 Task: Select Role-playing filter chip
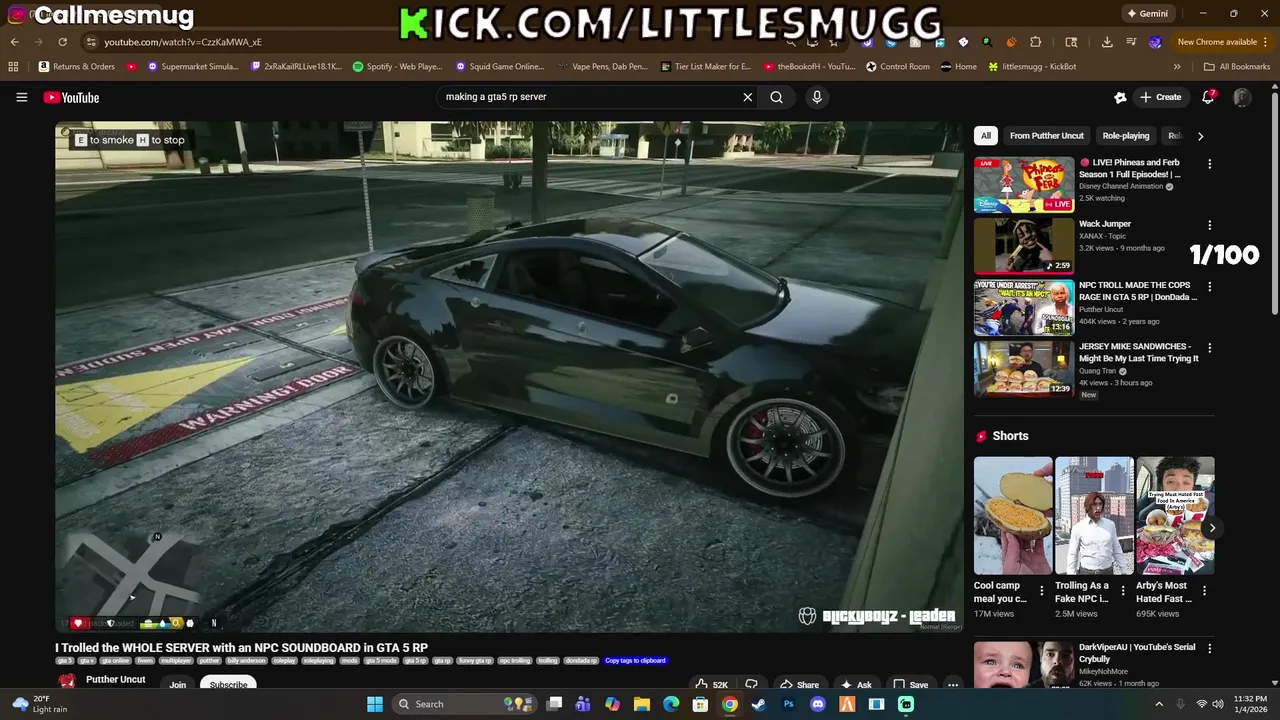pos(1126,136)
